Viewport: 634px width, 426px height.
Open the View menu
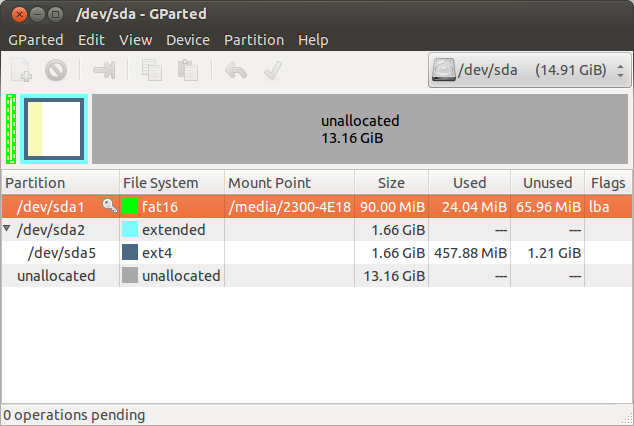point(135,40)
